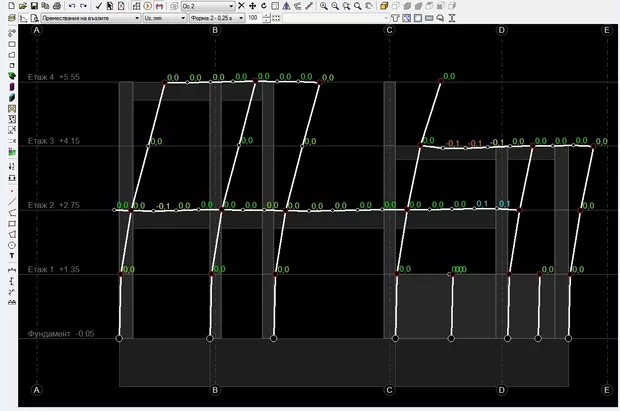
Task: Click the orange run analysis play icon
Action: 147,6
